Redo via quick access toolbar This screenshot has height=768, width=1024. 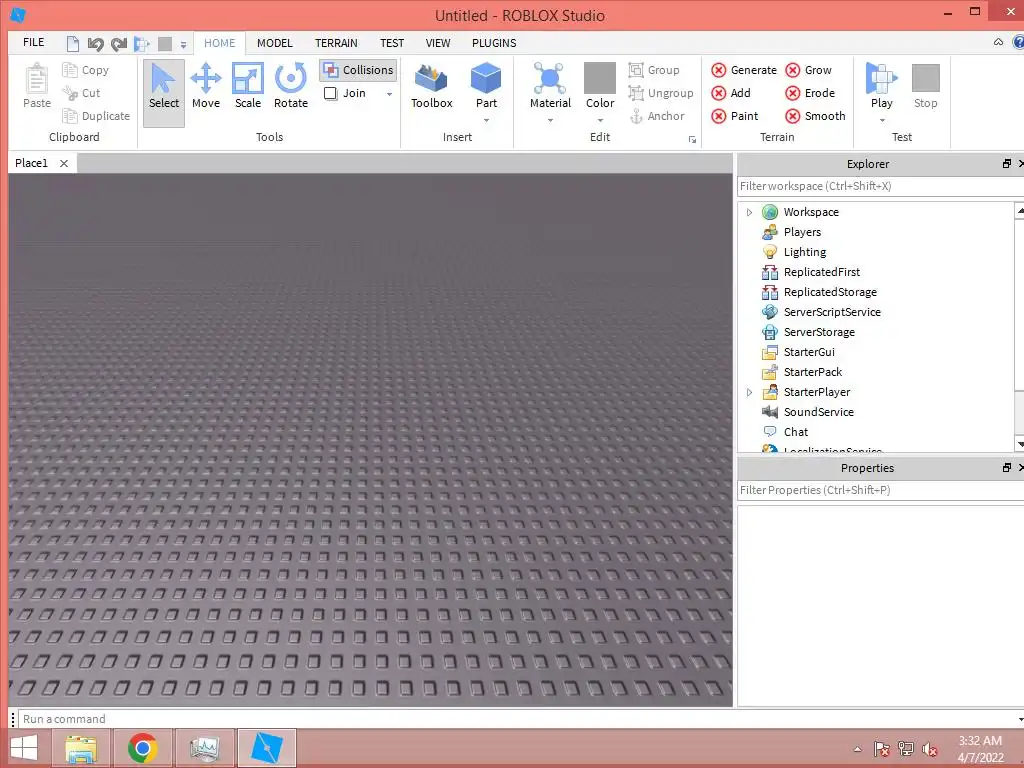tap(118, 44)
